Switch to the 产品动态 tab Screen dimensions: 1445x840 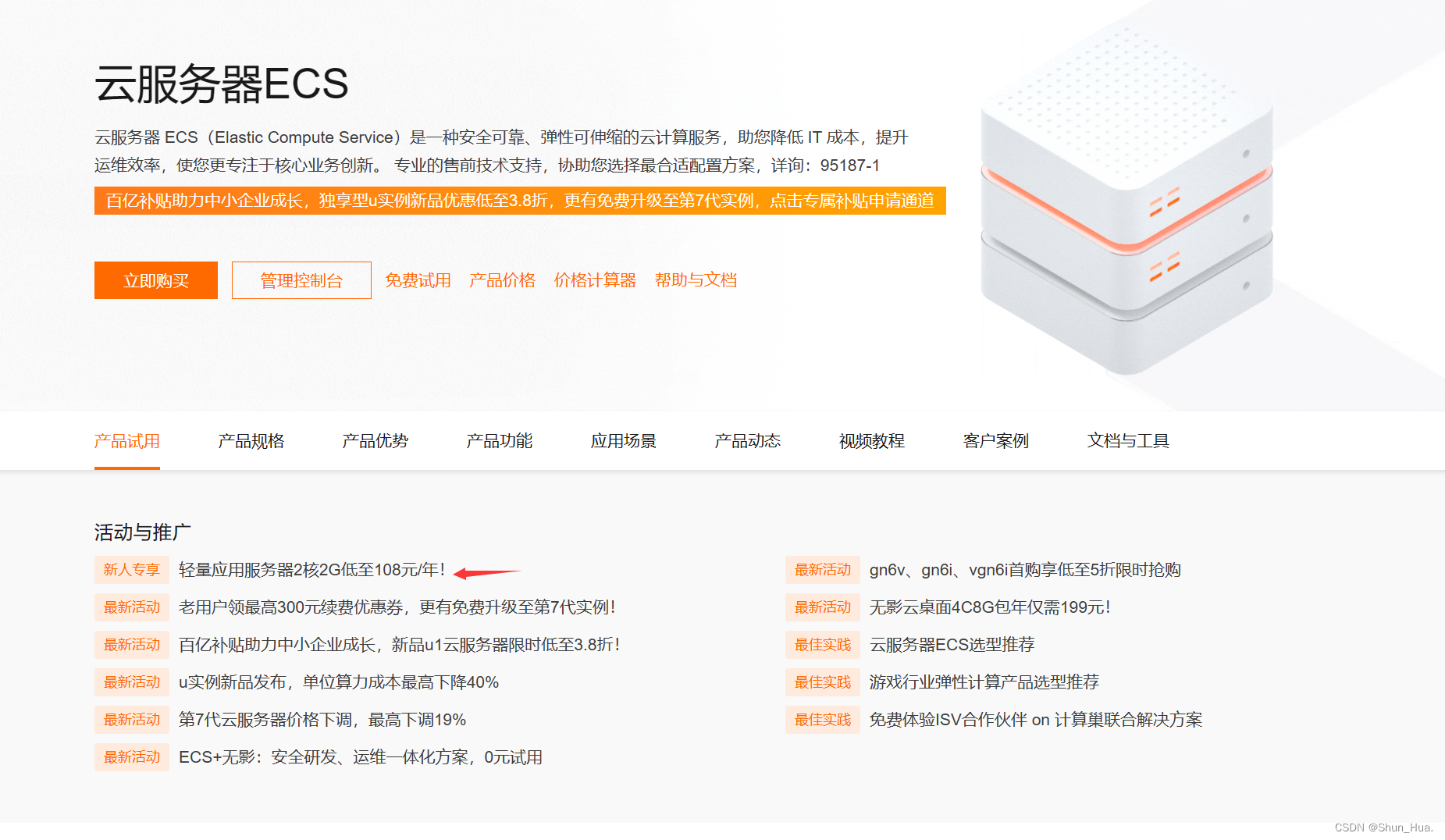pos(748,441)
